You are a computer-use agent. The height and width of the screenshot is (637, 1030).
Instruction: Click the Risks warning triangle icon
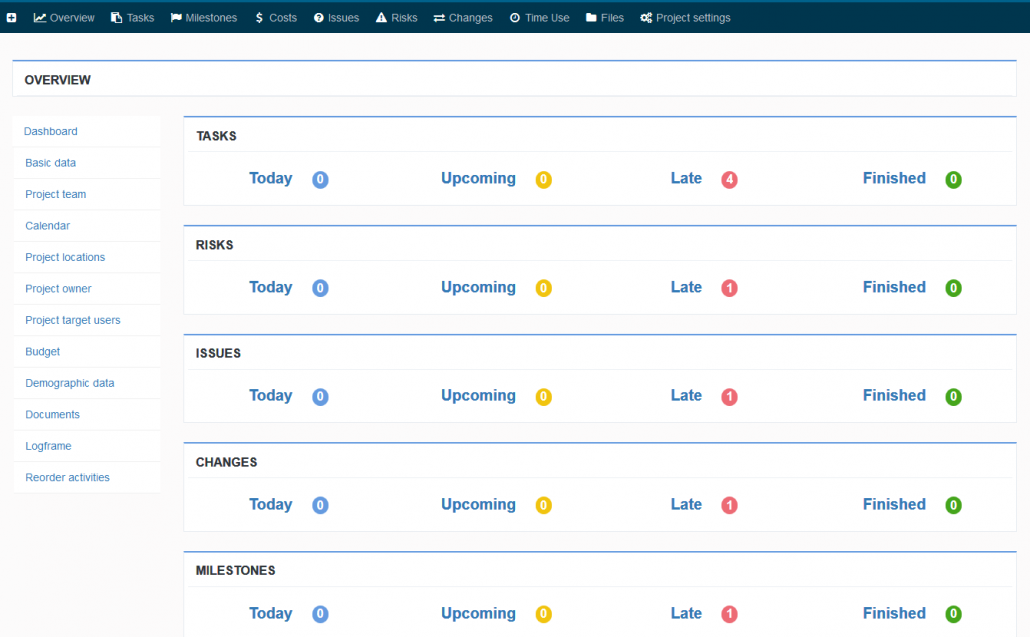click(x=381, y=18)
